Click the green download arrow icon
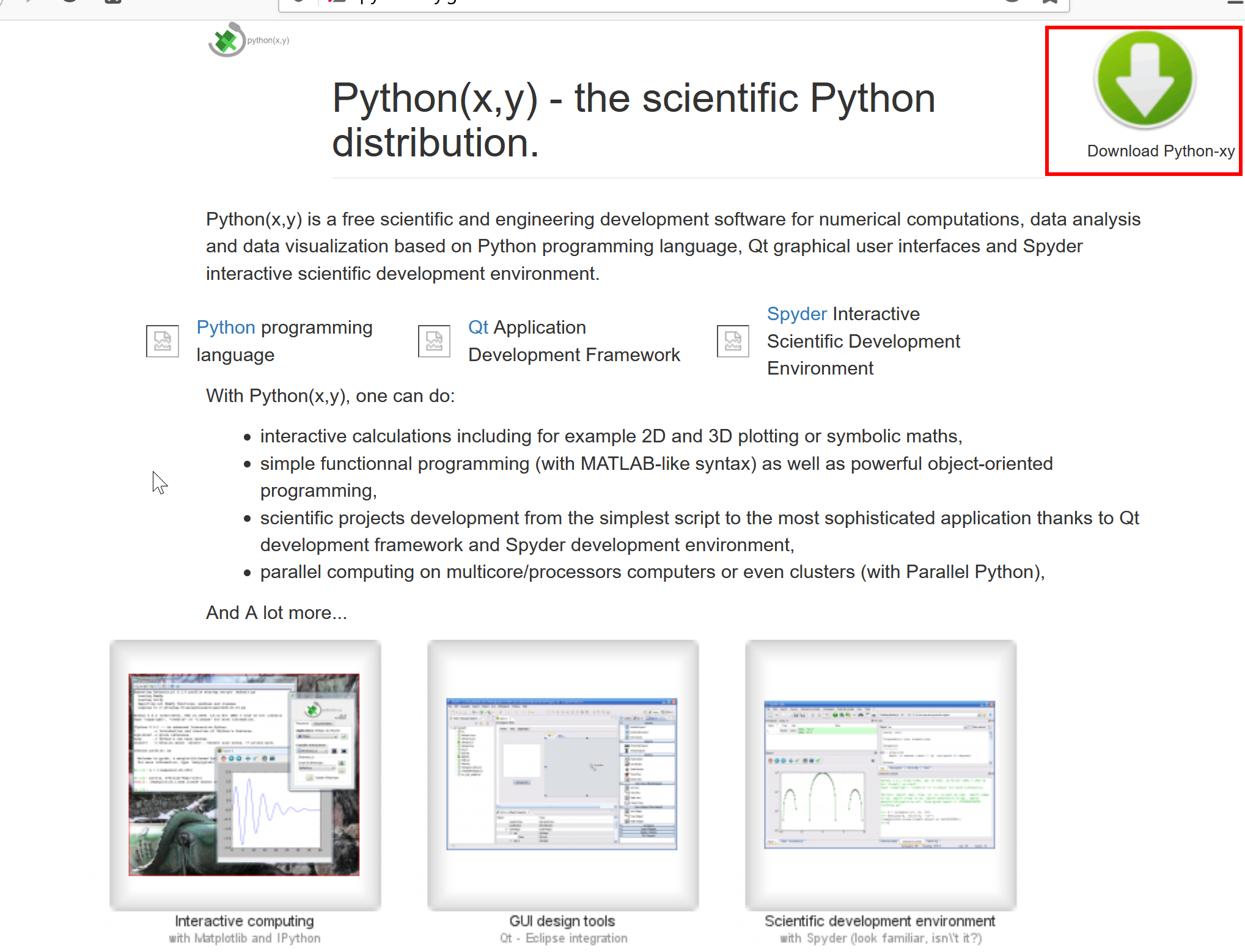The width and height of the screenshot is (1245, 952). (1145, 79)
